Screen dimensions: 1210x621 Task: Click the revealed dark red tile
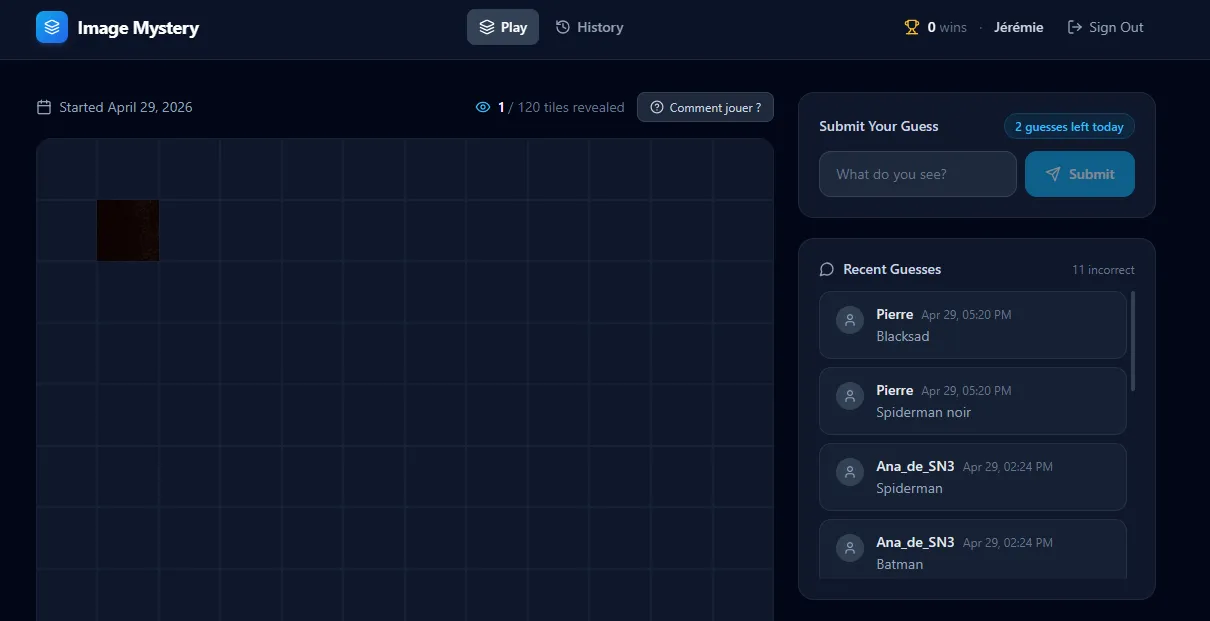point(128,230)
